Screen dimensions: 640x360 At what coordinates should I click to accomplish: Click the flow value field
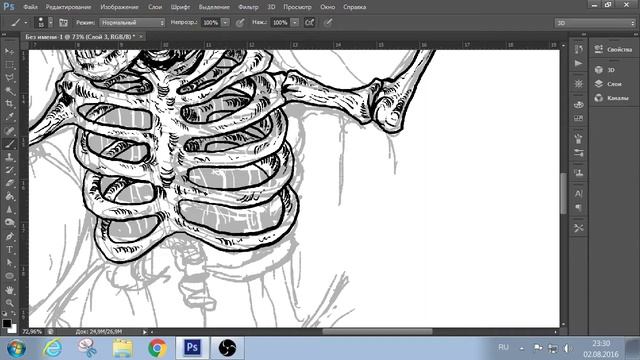[280, 23]
